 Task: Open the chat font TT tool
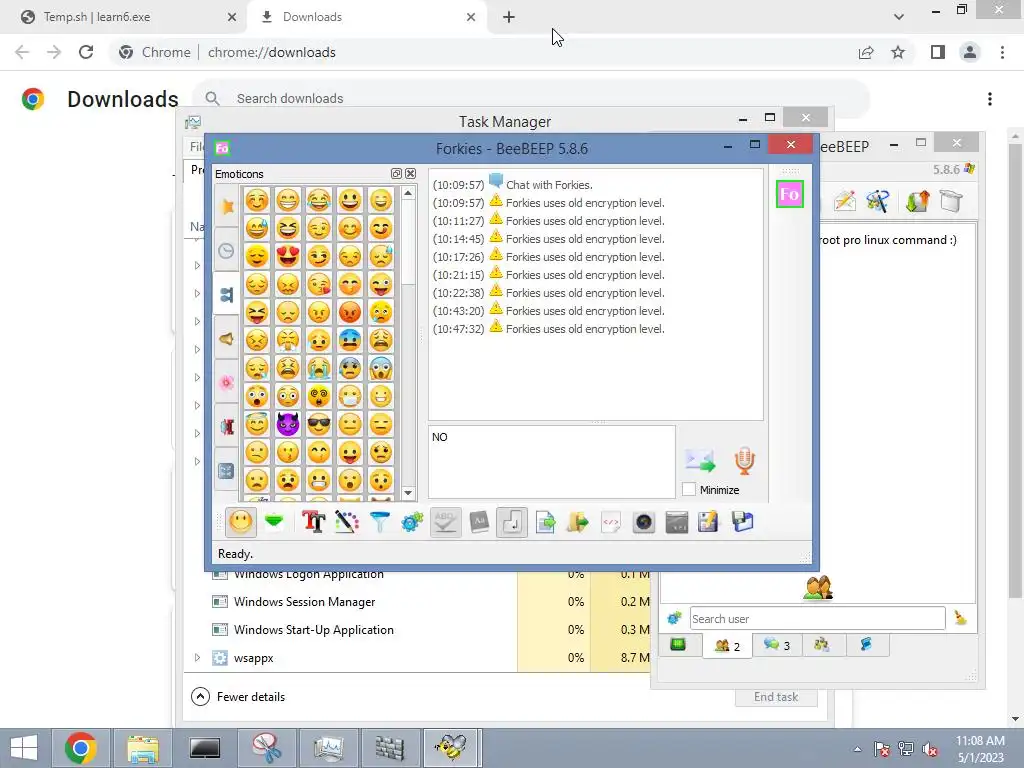313,522
